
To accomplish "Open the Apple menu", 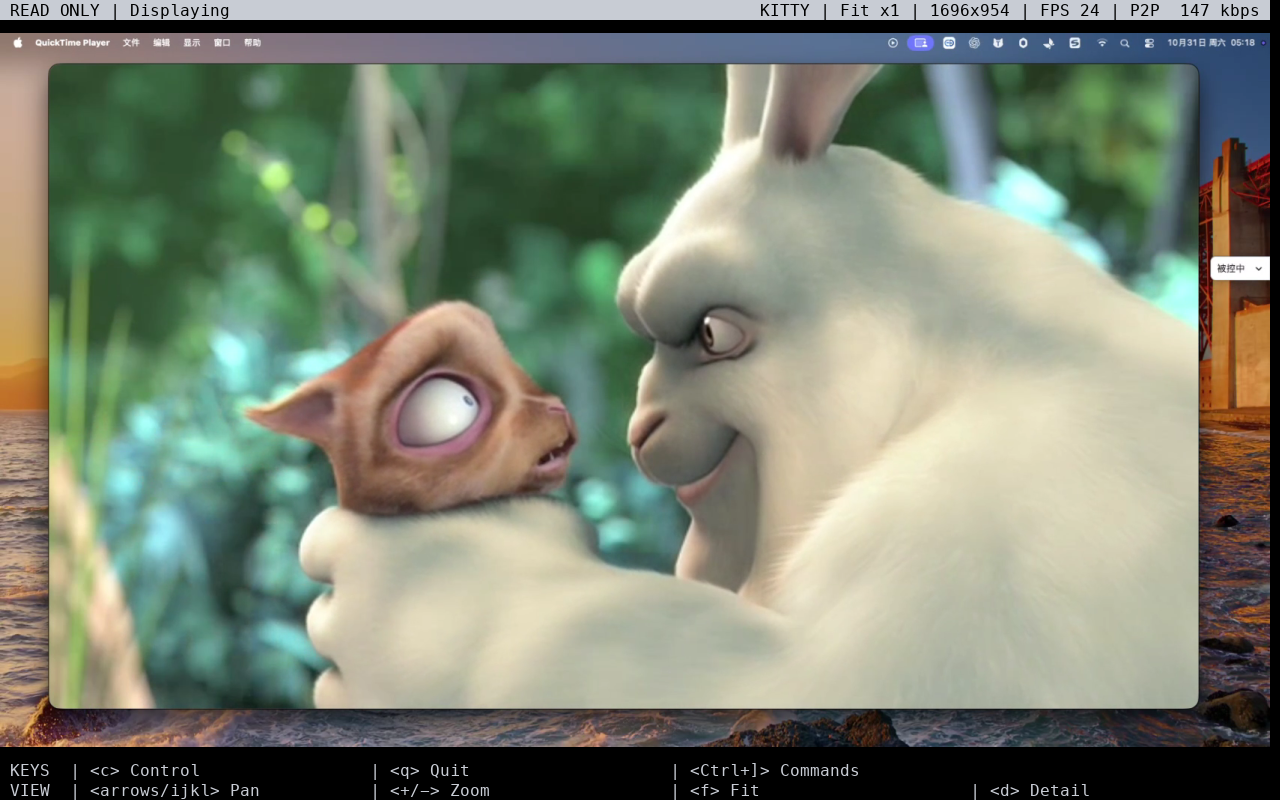I will click(18, 43).
